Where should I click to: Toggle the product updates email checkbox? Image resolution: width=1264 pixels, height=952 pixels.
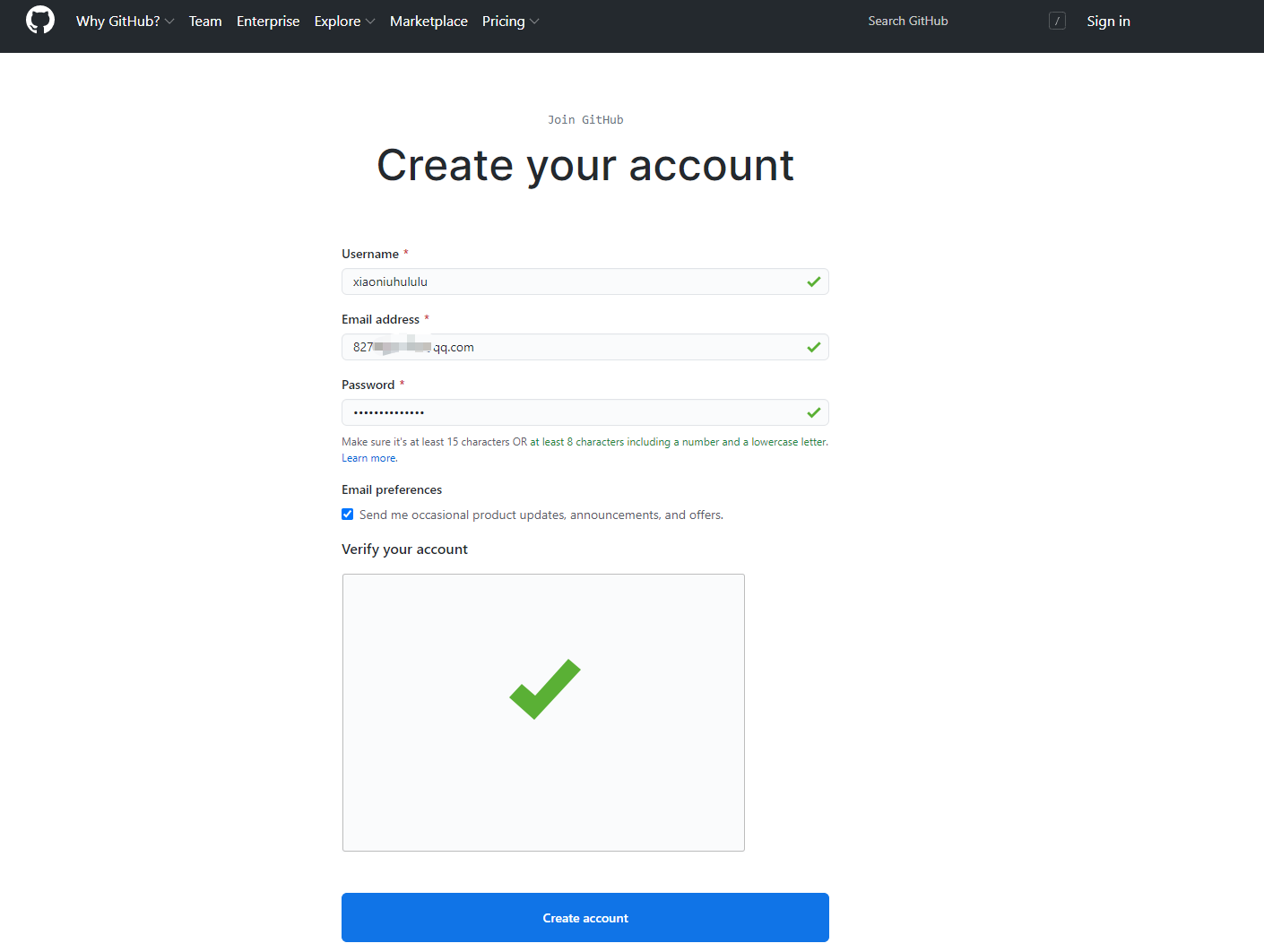(348, 515)
